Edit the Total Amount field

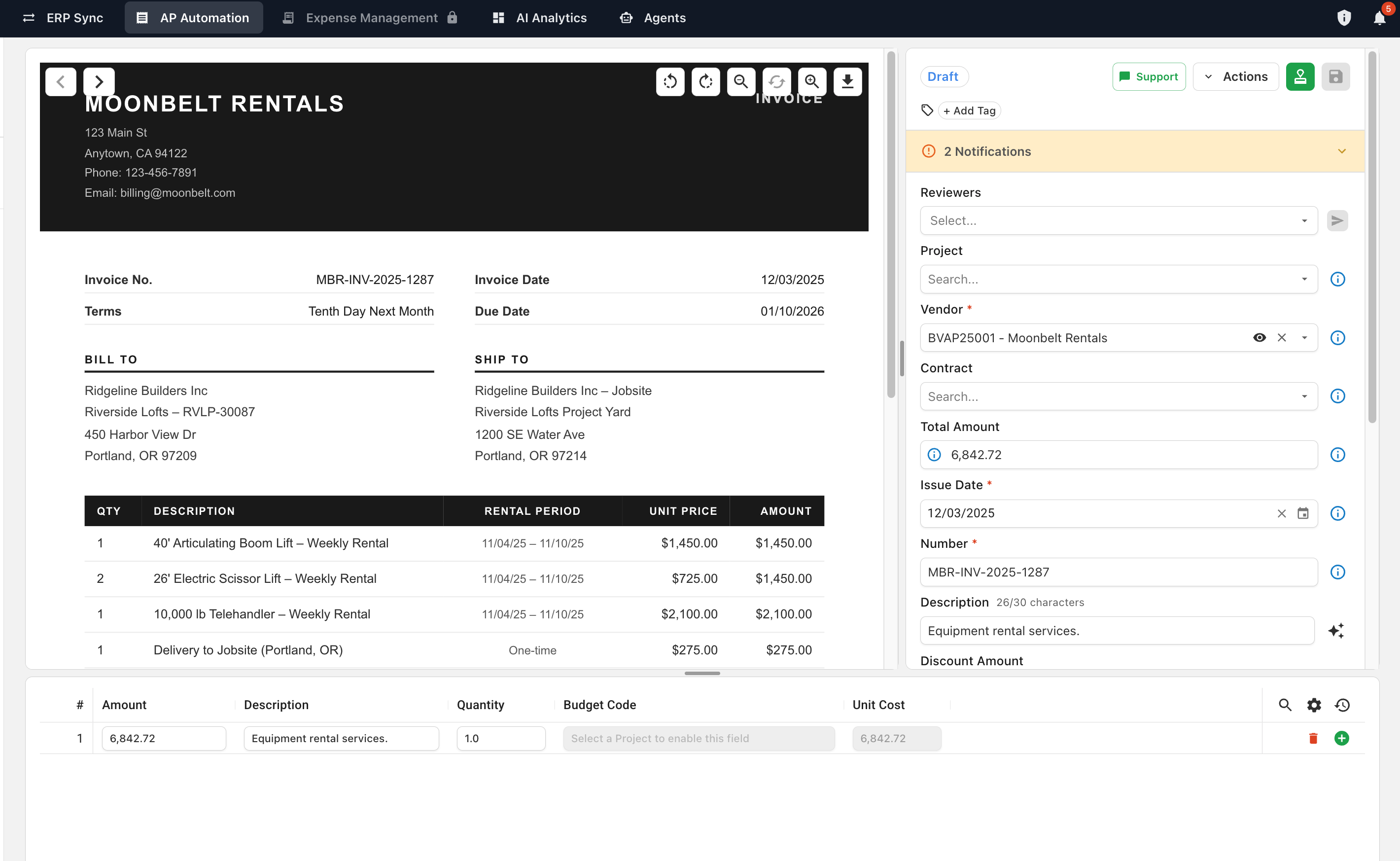[x=1119, y=455]
